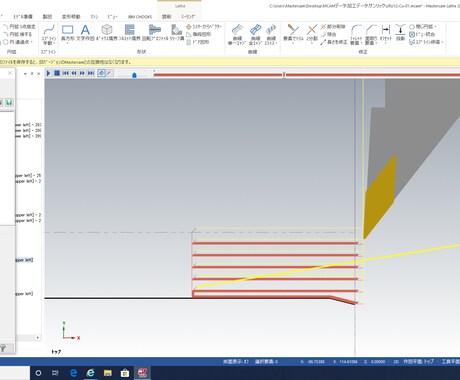
Task: Click the Refit Spline command
Action: click(x=426, y=42)
